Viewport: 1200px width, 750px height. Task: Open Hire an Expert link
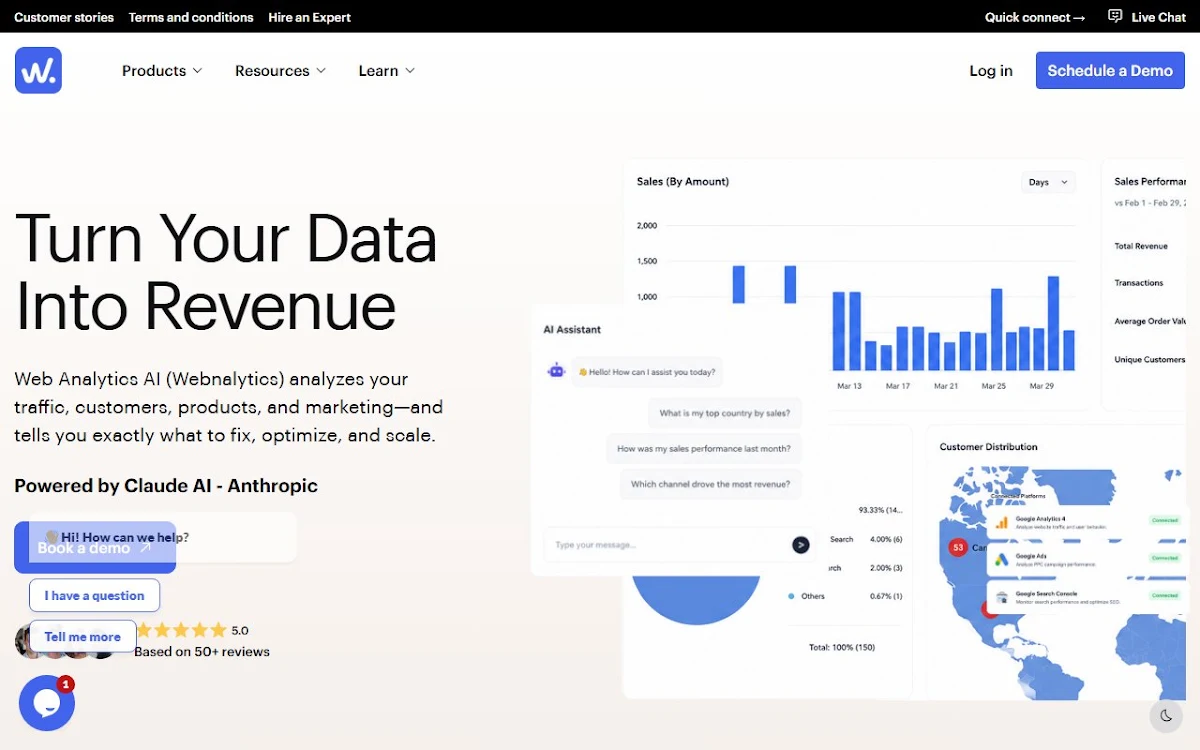[x=310, y=17]
